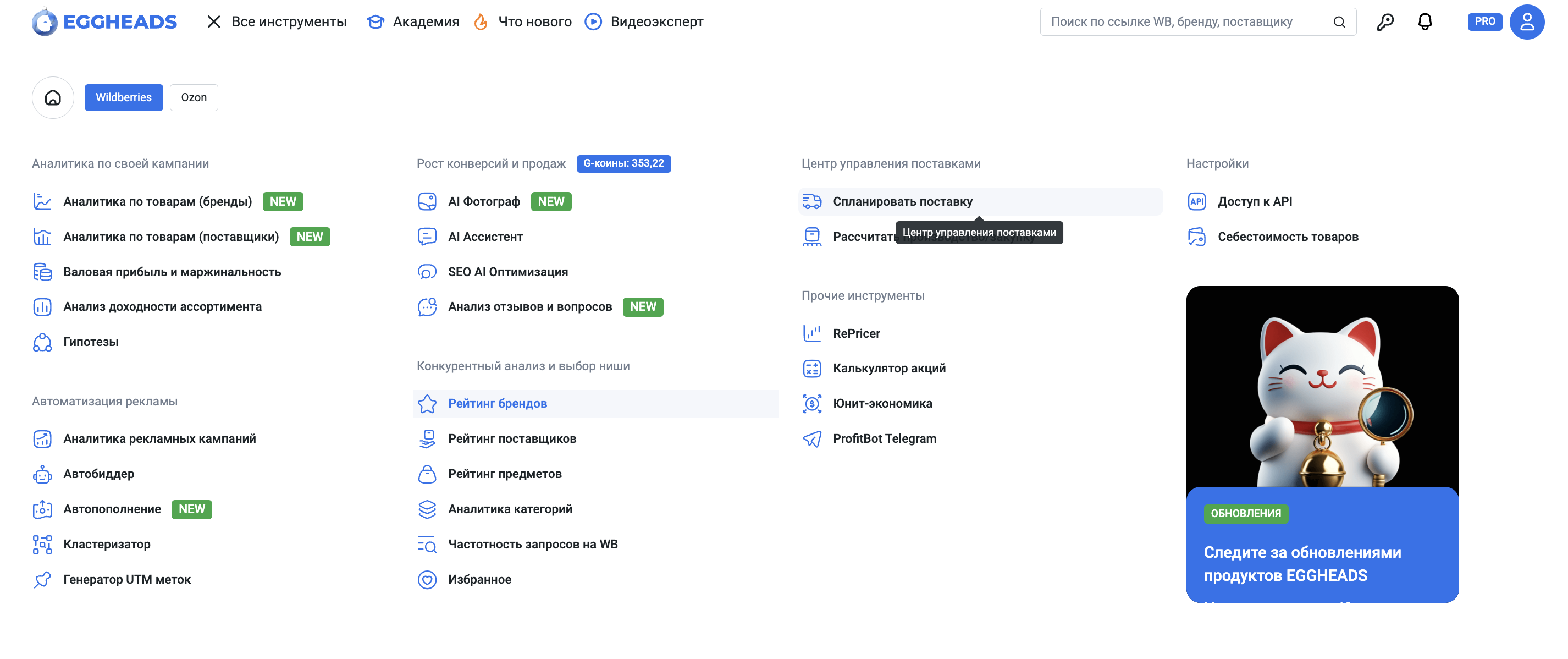
Task: Click the ProfitBot Telegram plane icon
Action: [x=812, y=439]
